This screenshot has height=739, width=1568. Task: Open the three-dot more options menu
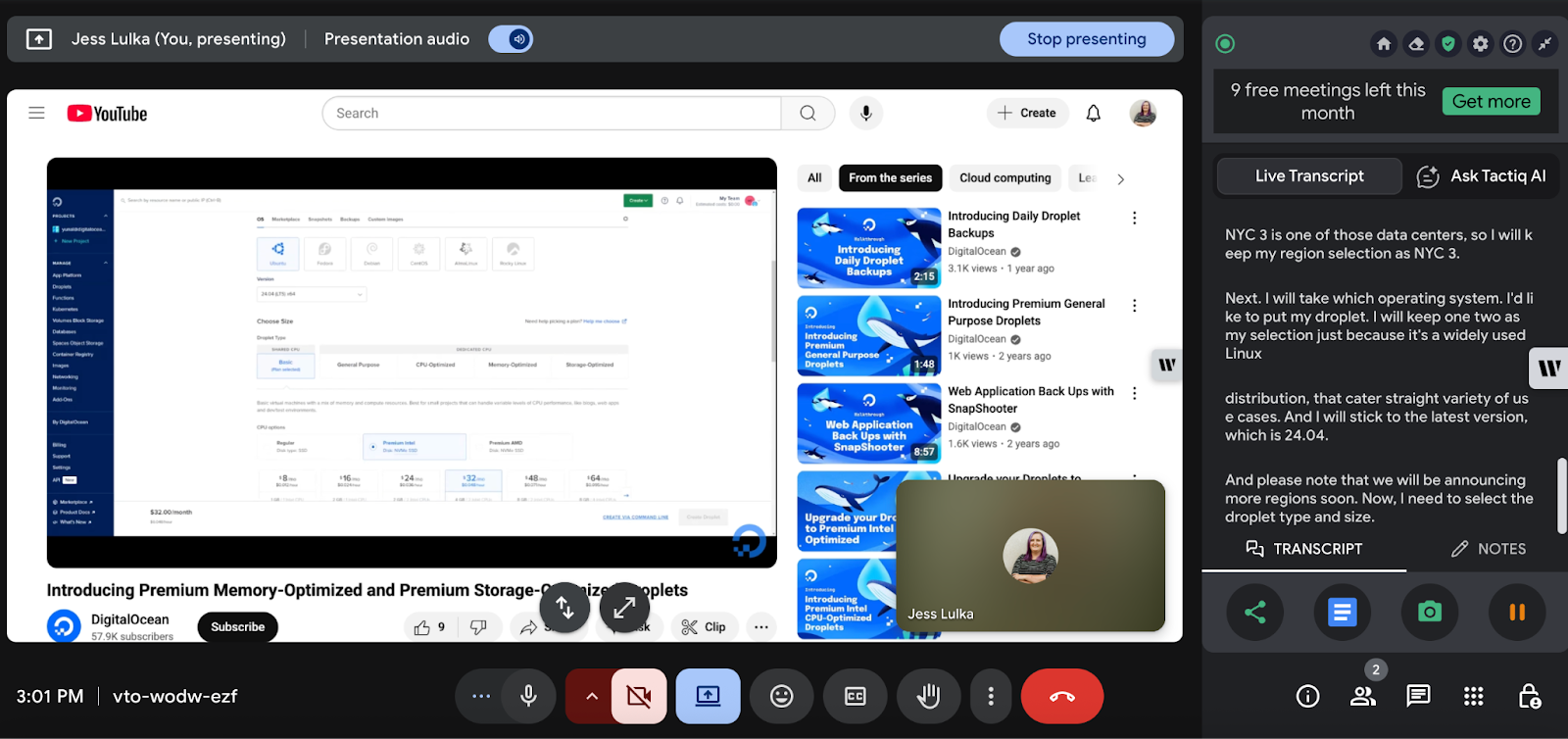point(991,696)
